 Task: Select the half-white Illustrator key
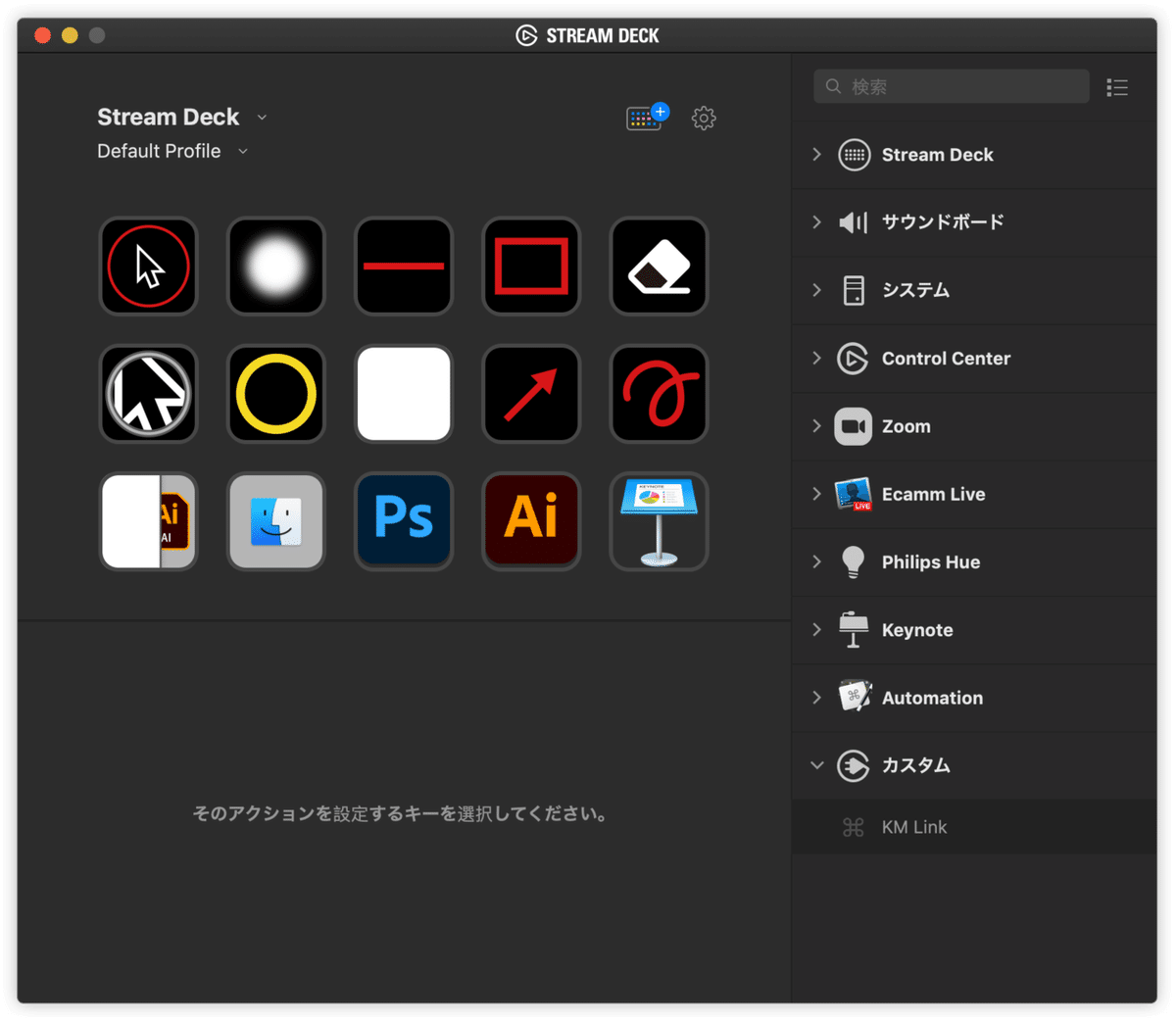(149, 521)
